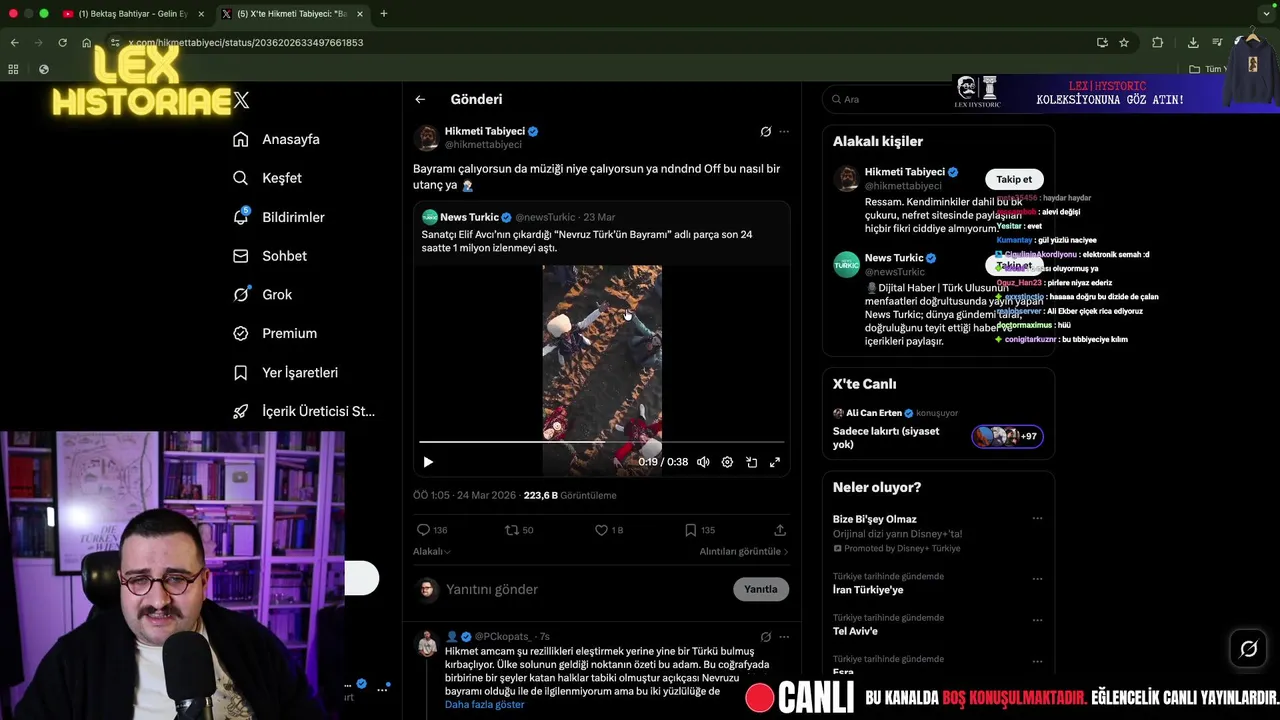
Task: Click the Yanıtla button
Action: [761, 589]
